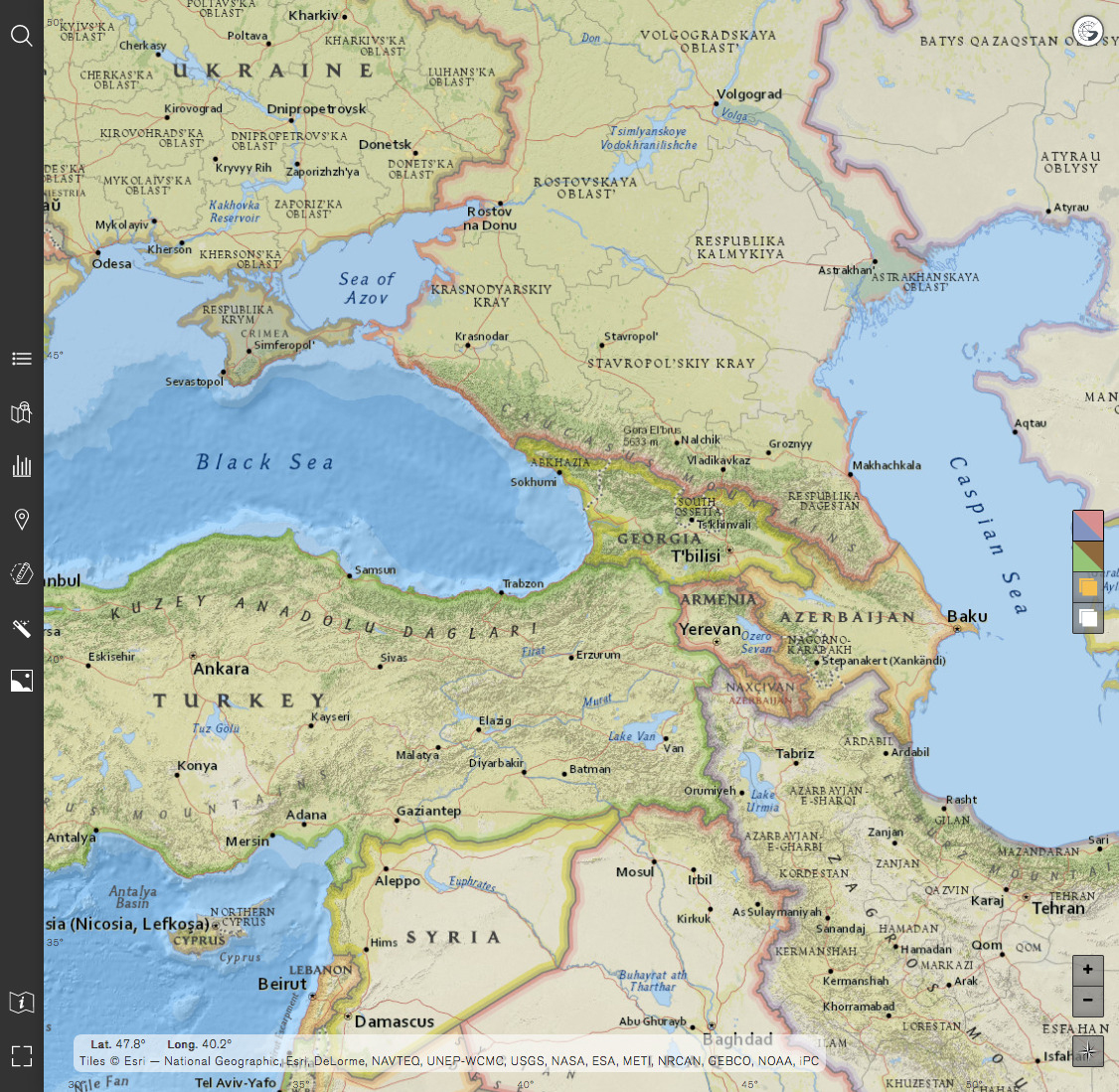Viewport: 1119px width, 1092px height.
Task: Open the bar chart statistics icon
Action: 22,466
